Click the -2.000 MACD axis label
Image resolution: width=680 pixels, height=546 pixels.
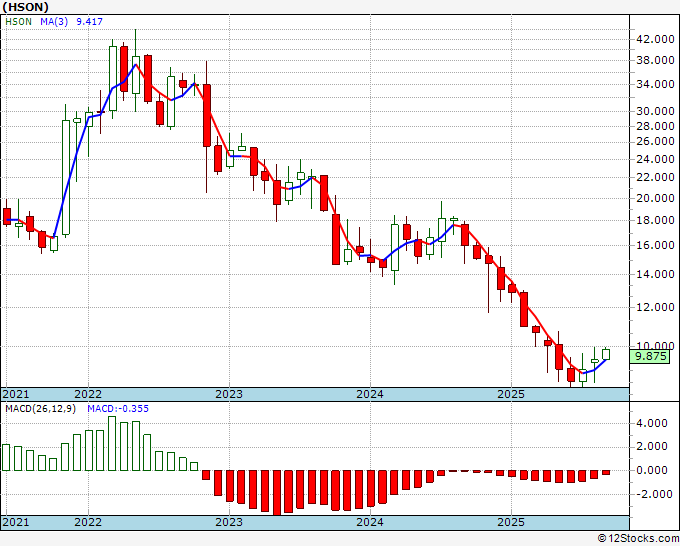pos(654,494)
